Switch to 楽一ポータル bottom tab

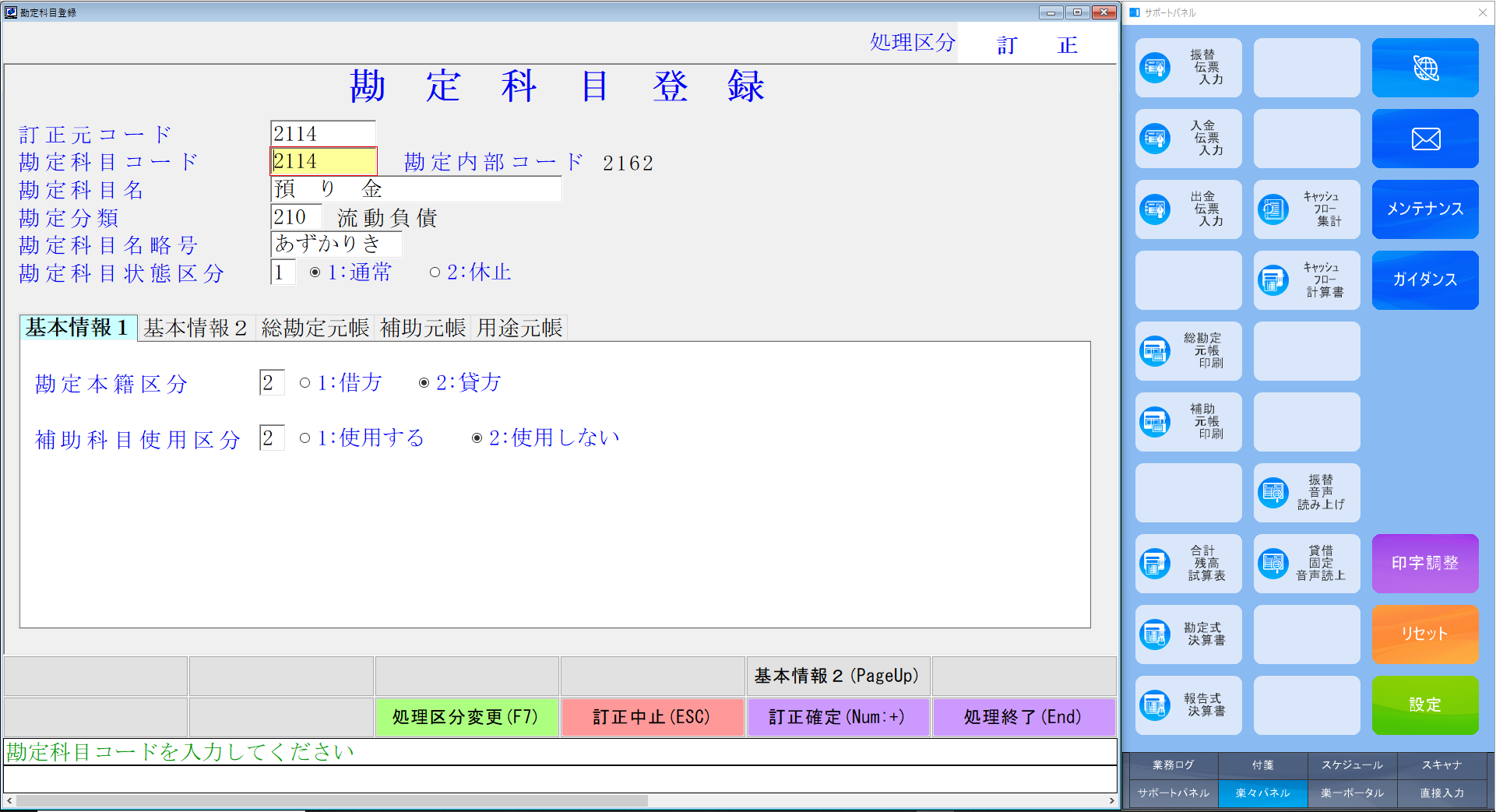[x=1353, y=793]
